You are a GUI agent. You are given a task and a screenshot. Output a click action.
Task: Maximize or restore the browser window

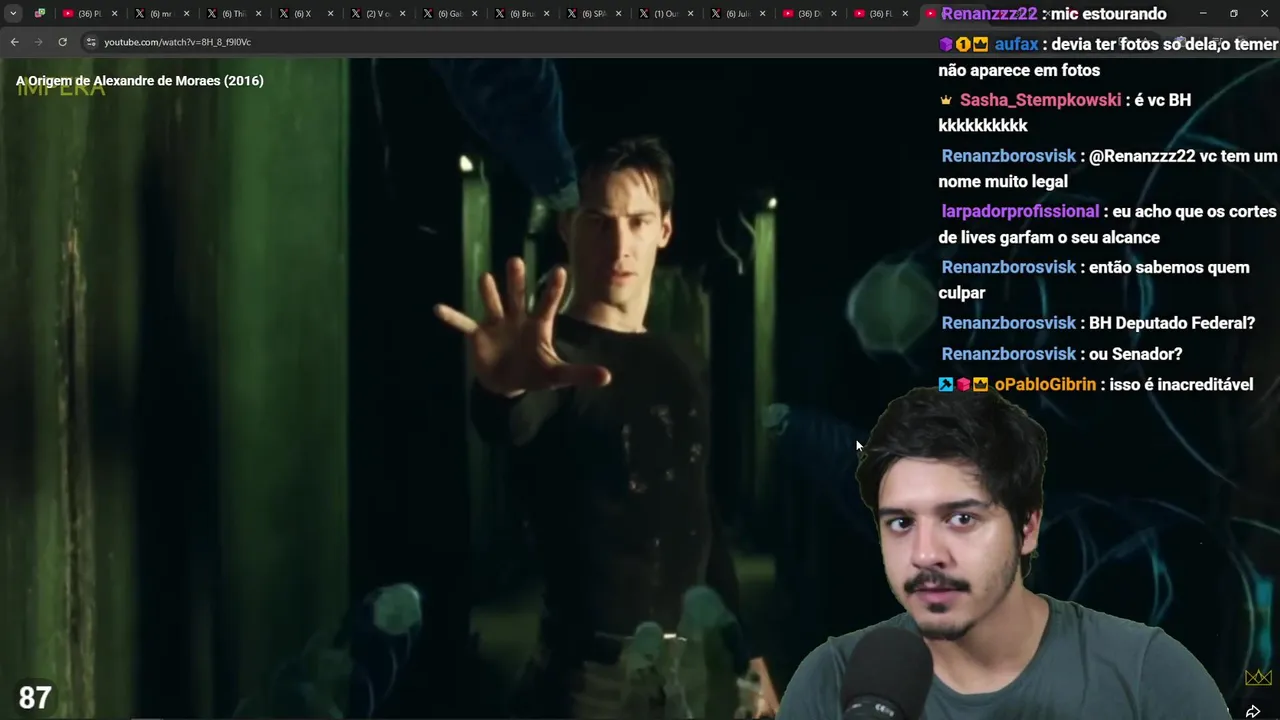coord(1234,13)
